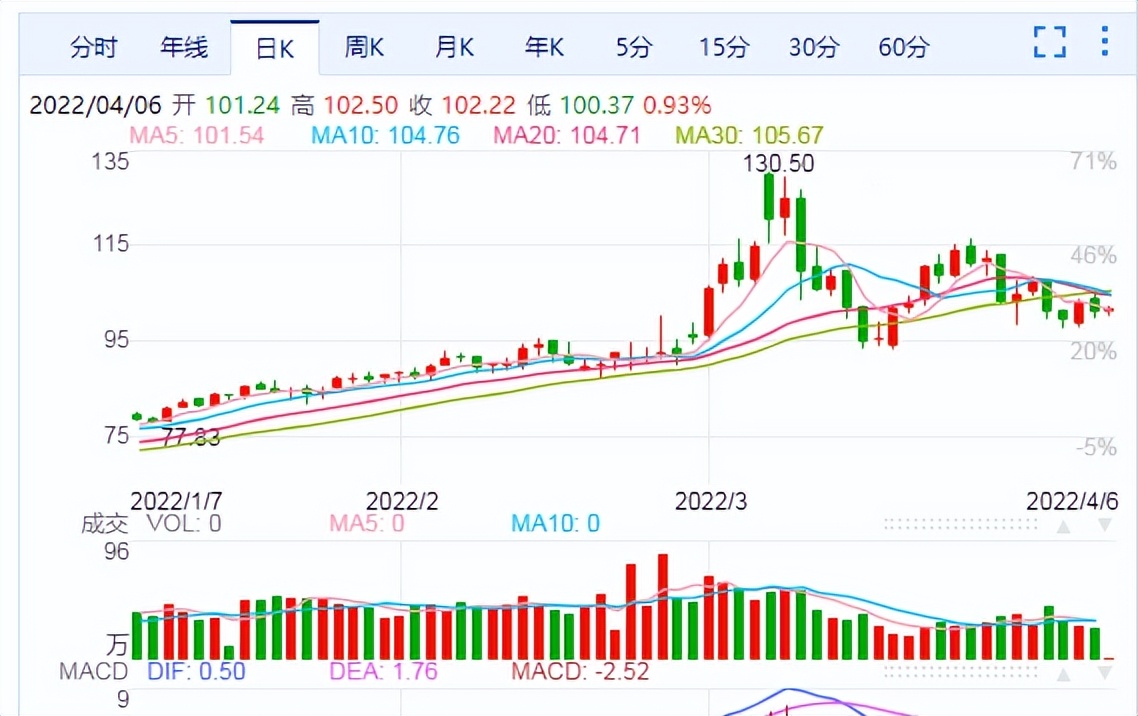Click the MA30: 105.67 indicator label
Screen dimensions: 1138x716
coord(749,135)
